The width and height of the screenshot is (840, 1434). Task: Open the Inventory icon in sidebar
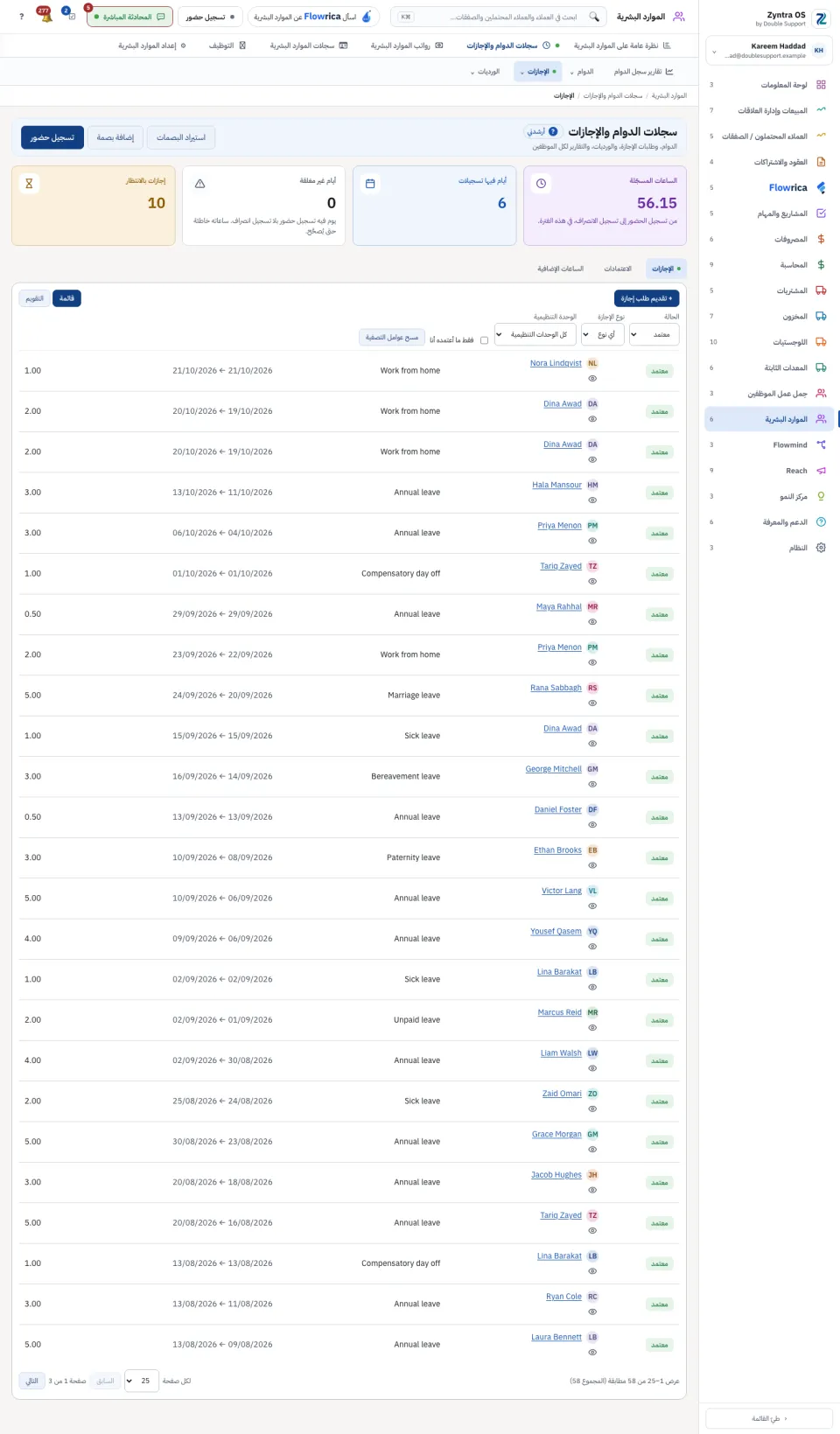coord(821,316)
